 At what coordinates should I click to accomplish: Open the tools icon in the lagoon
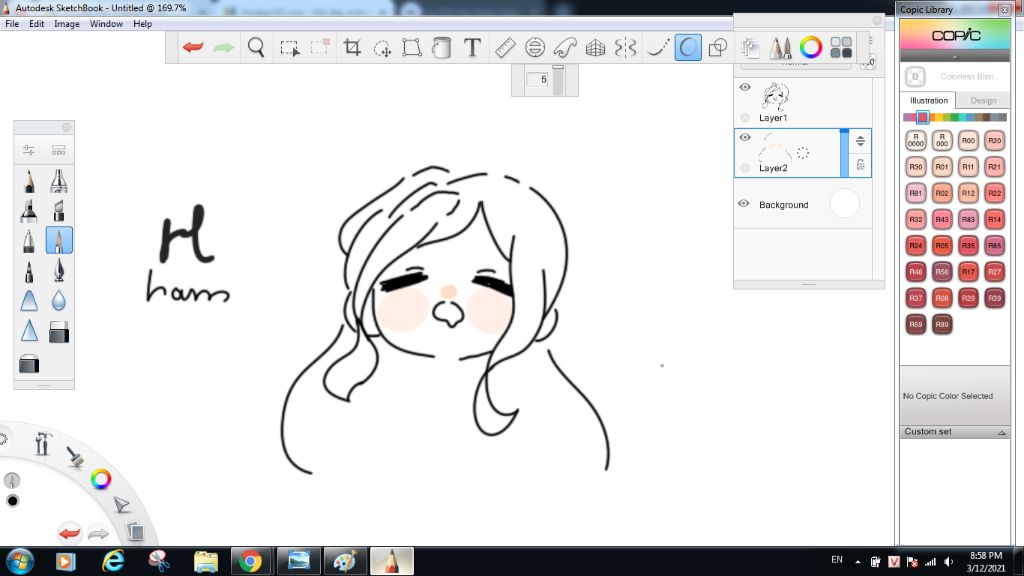[x=43, y=443]
